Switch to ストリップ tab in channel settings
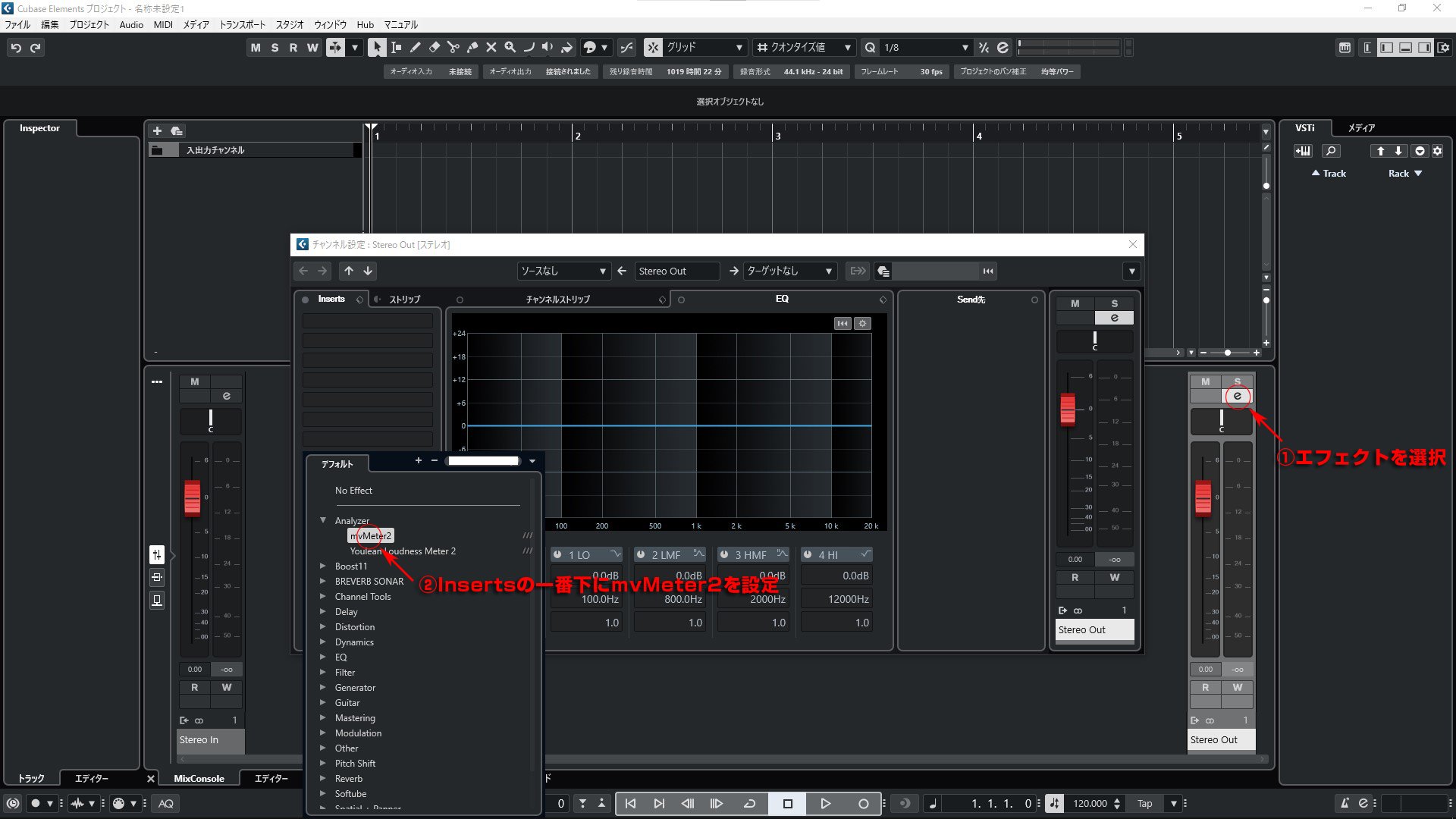The image size is (1456, 819). pyautogui.click(x=404, y=300)
